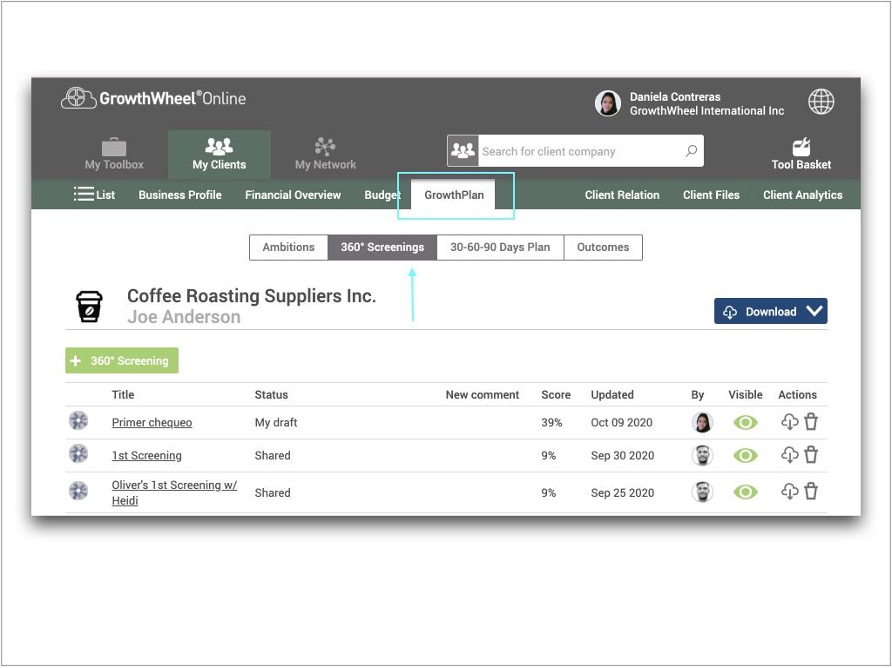Toggle visibility of Oliver's 1st Screening
Viewport: 892px width, 668px height.
click(745, 492)
